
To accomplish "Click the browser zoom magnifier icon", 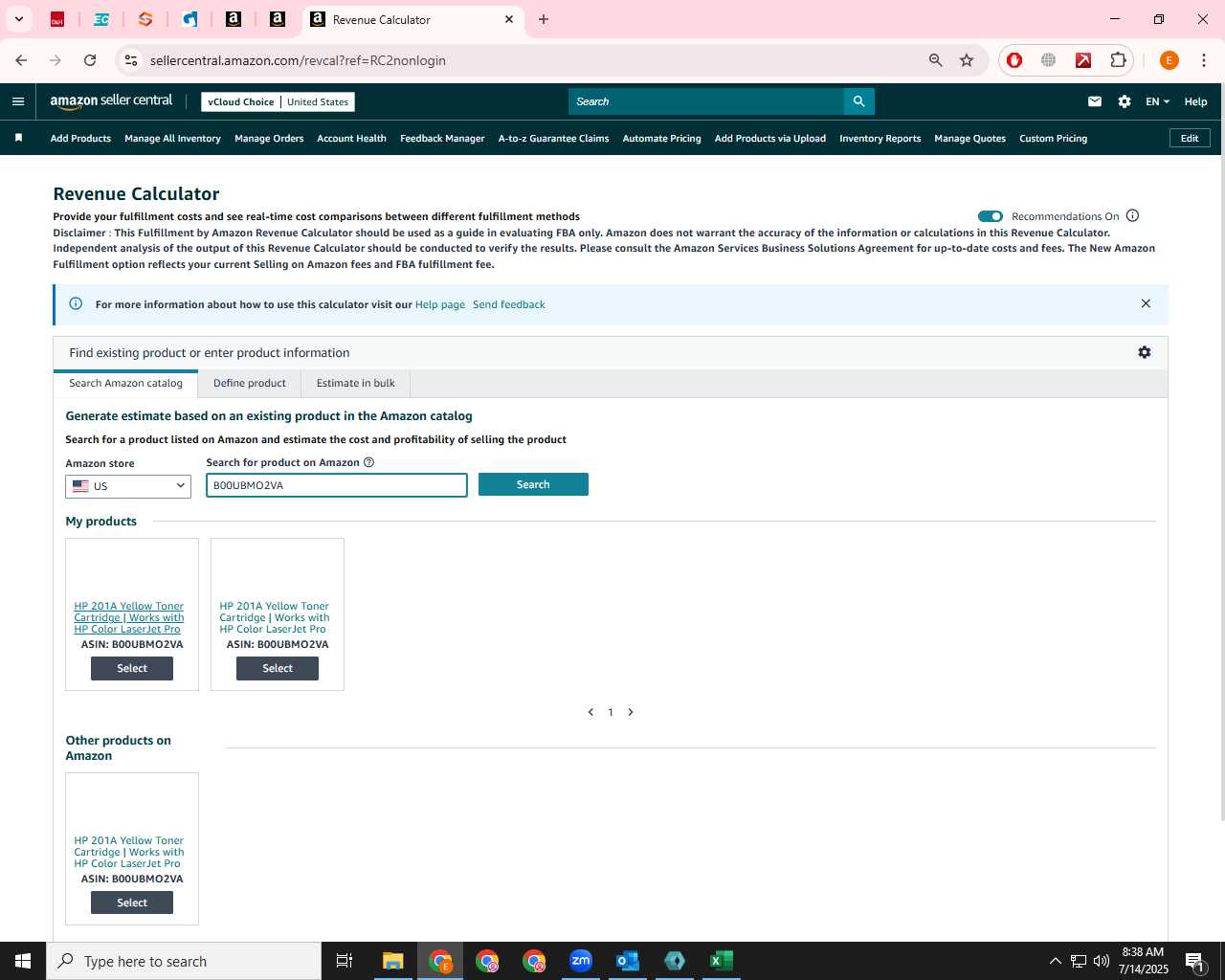I will click(x=936, y=60).
